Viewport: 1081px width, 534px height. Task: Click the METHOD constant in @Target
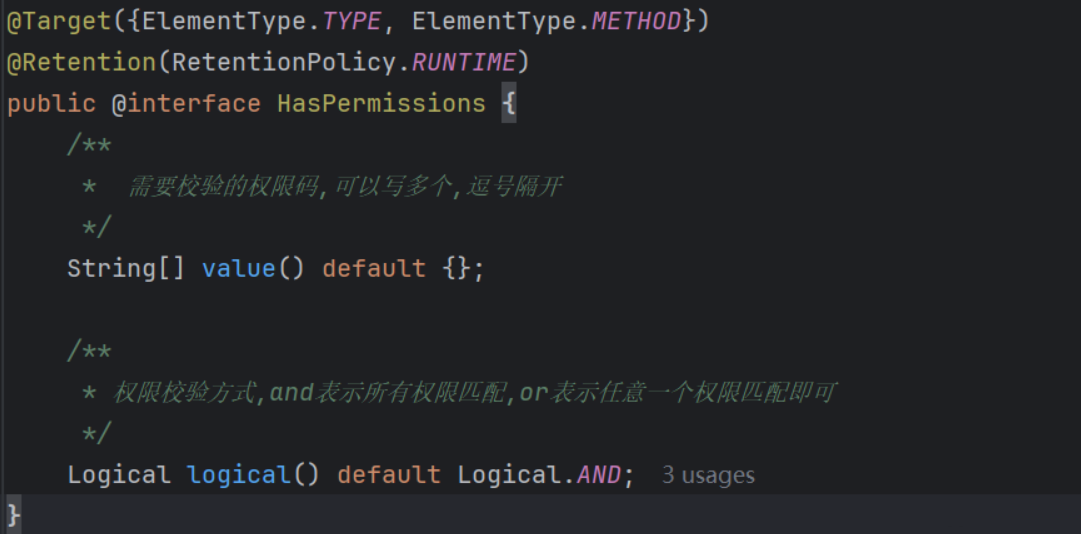coord(636,21)
